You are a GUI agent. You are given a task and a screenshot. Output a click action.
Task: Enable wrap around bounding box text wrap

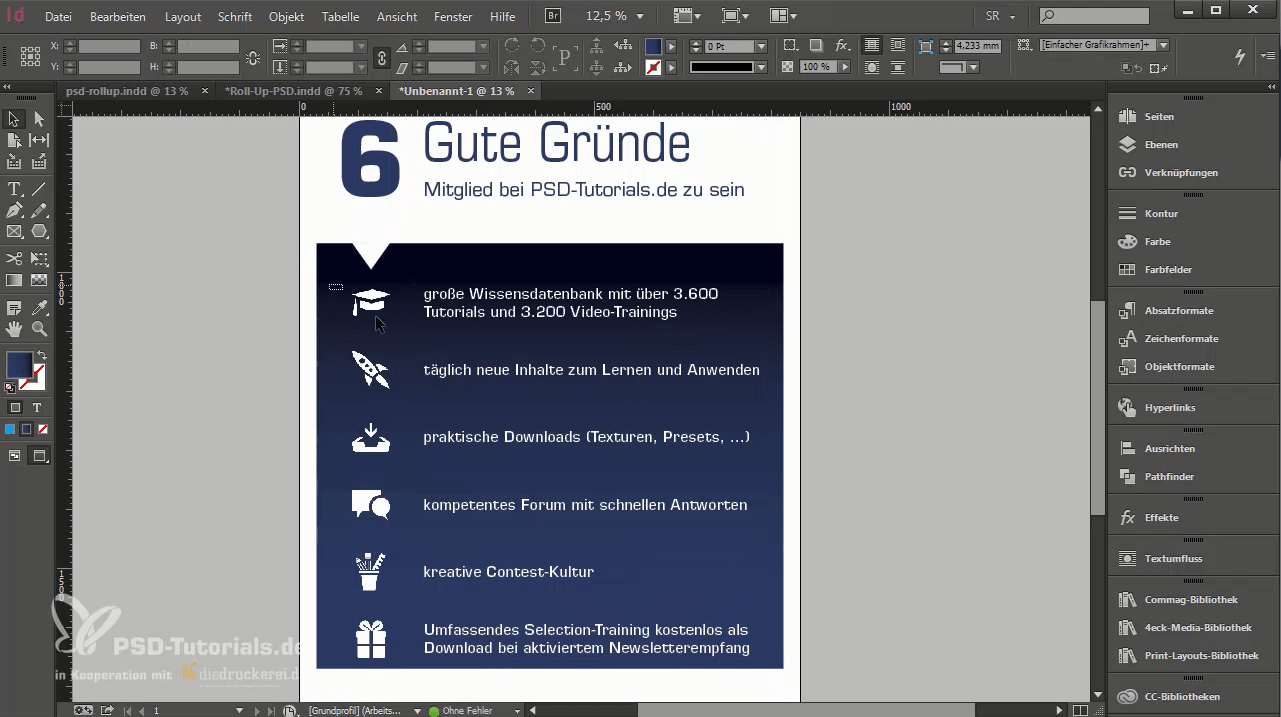[898, 46]
